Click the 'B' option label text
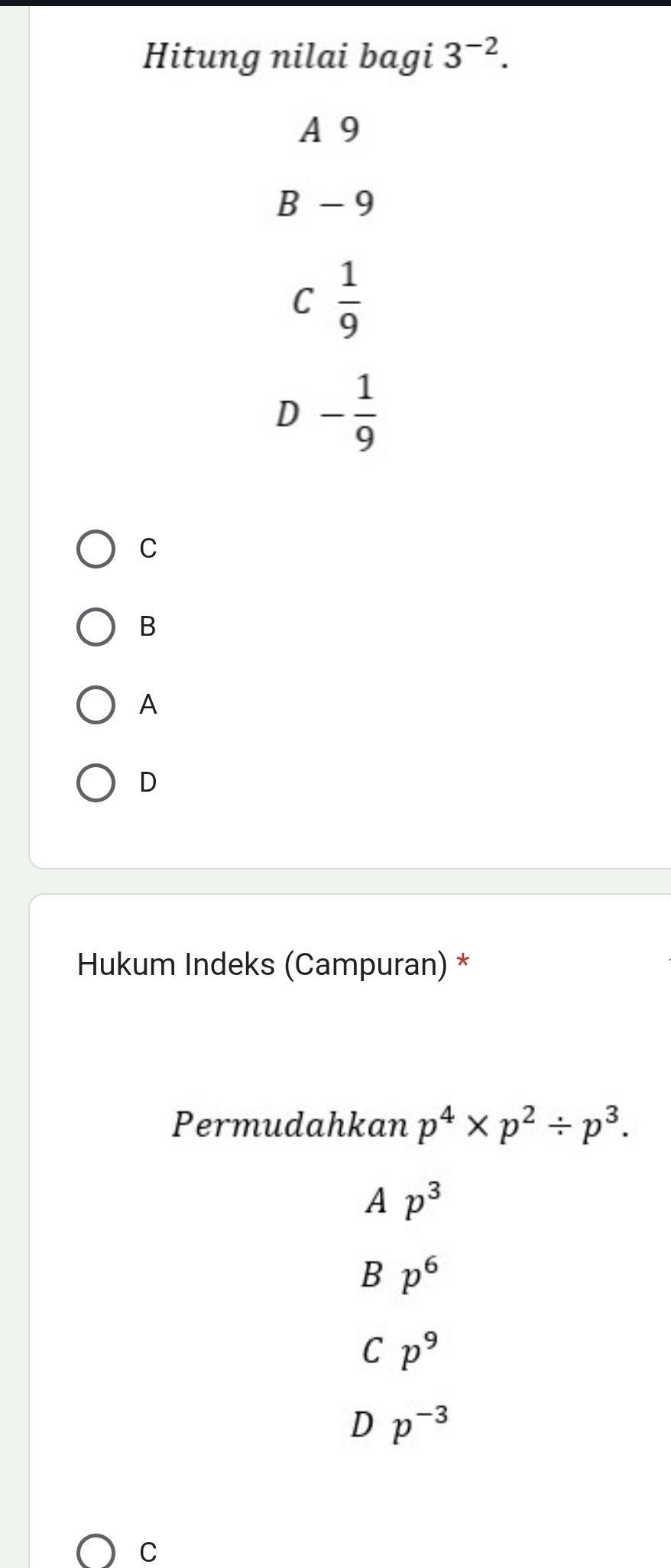The image size is (671, 1568). (148, 627)
